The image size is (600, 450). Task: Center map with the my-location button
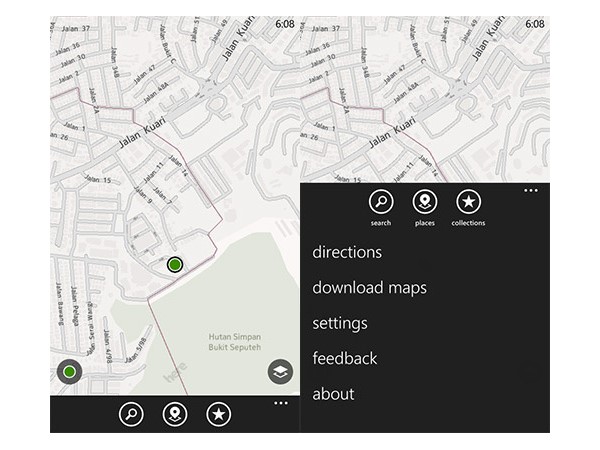[69, 373]
